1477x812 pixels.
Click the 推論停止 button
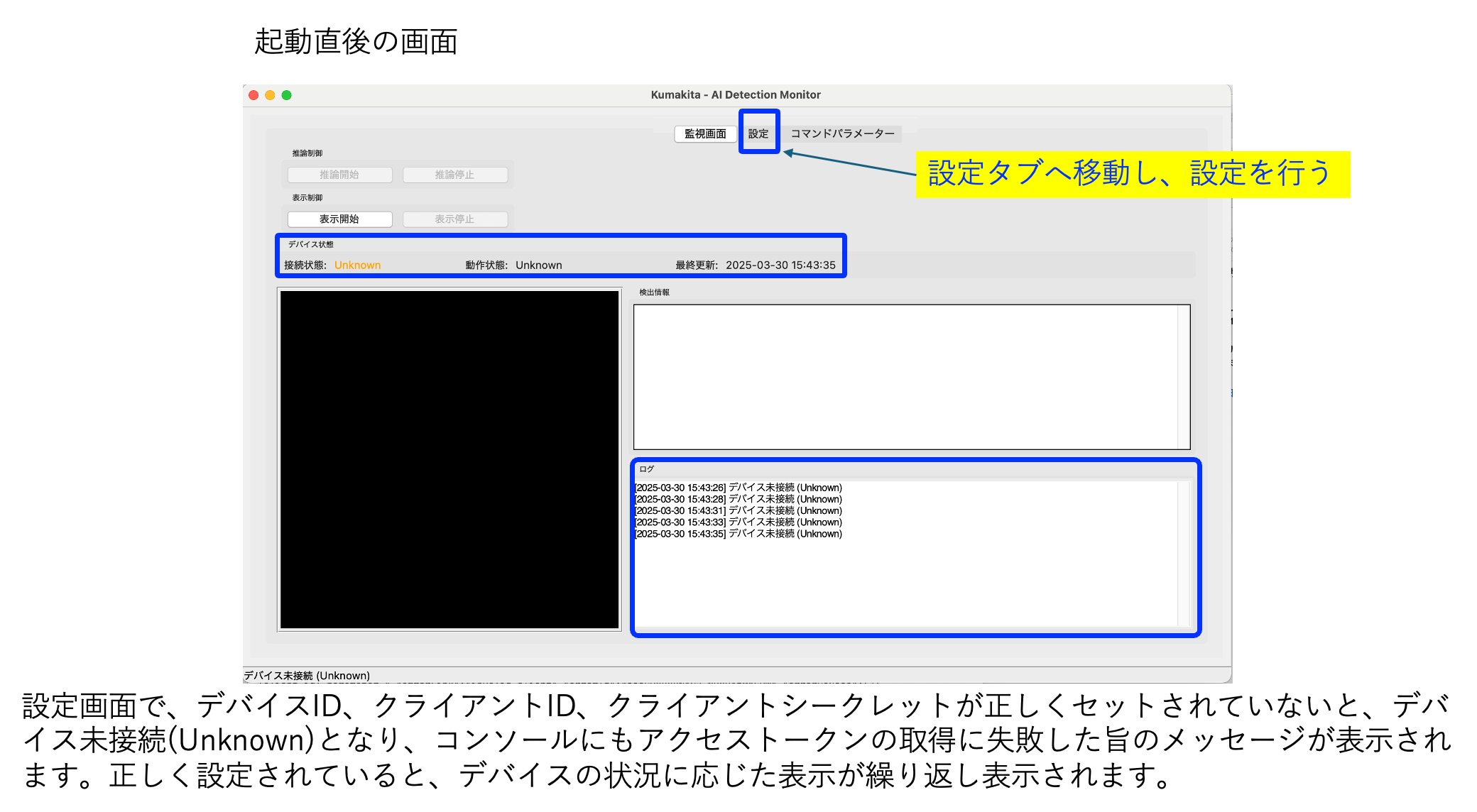tap(454, 175)
